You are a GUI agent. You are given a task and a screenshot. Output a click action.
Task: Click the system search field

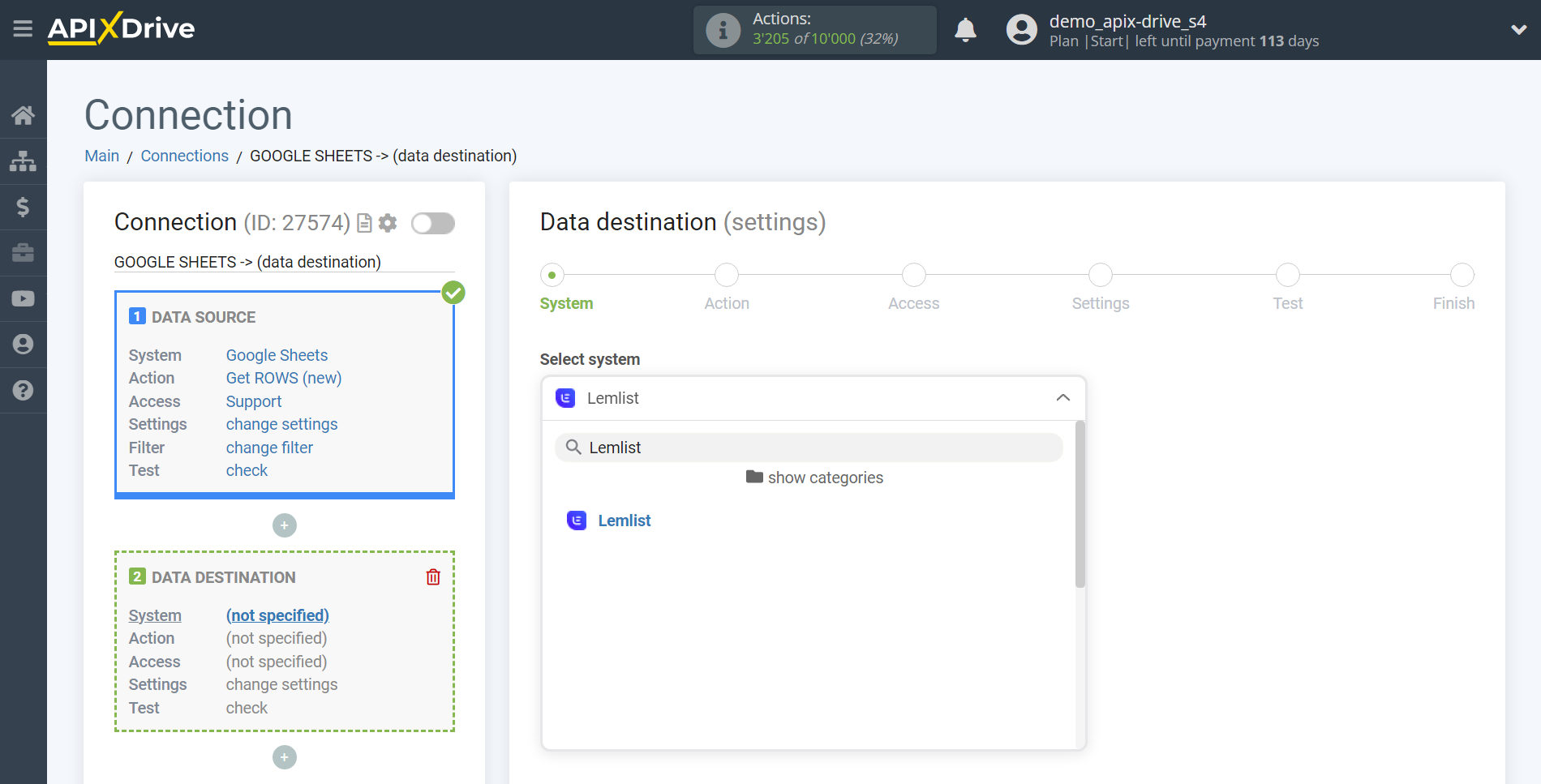809,448
